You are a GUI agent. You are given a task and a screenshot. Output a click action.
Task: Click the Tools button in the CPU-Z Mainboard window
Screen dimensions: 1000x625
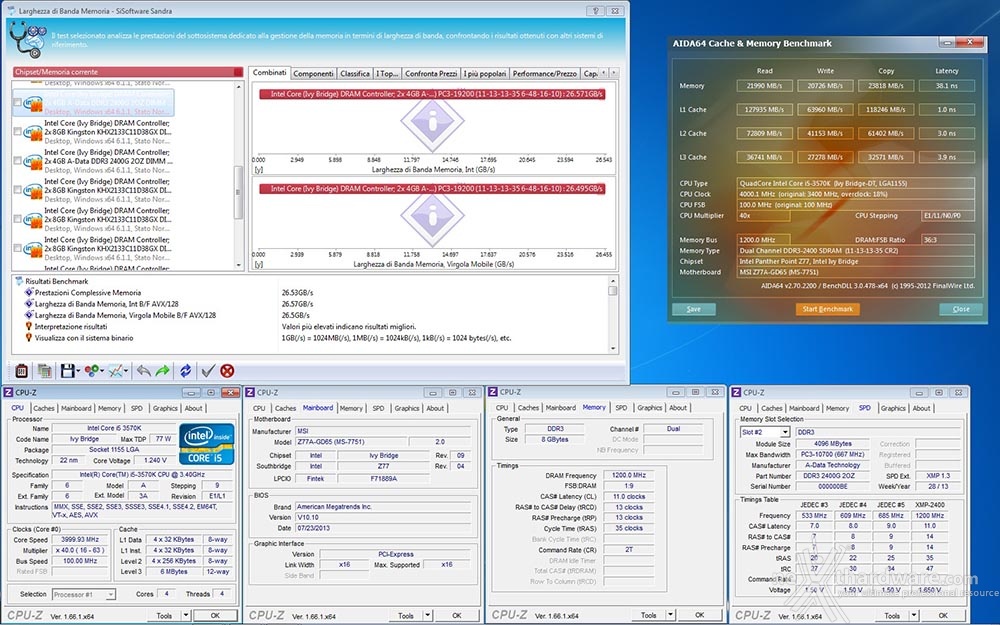click(406, 615)
